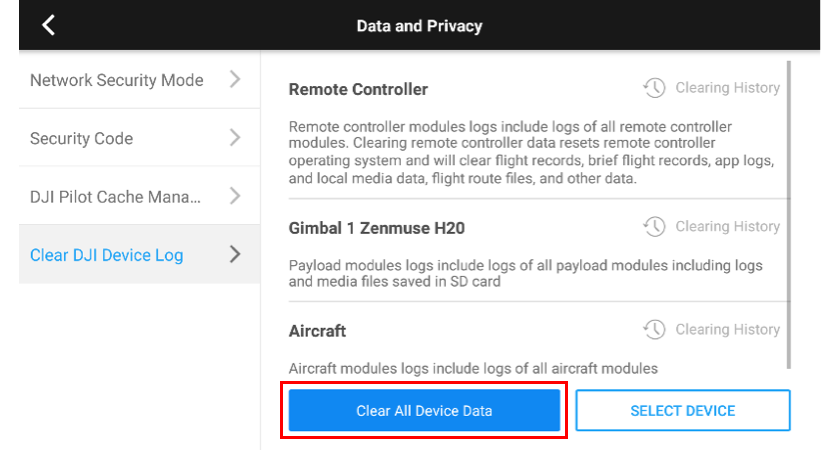
Task: Click the SELECT DEVICE button
Action: coord(683,410)
